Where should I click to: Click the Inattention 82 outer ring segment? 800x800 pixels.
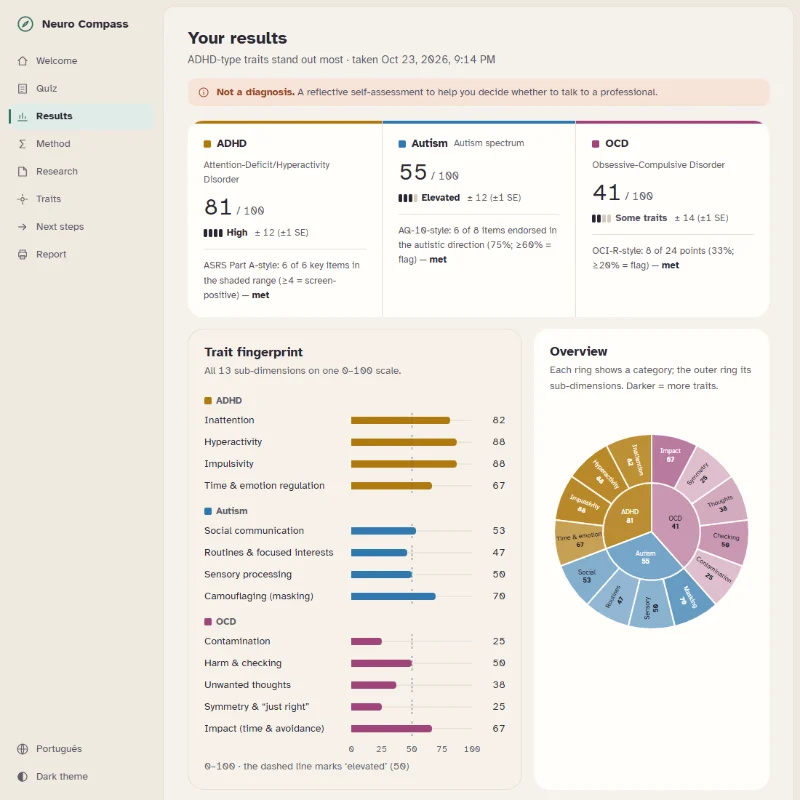click(634, 458)
